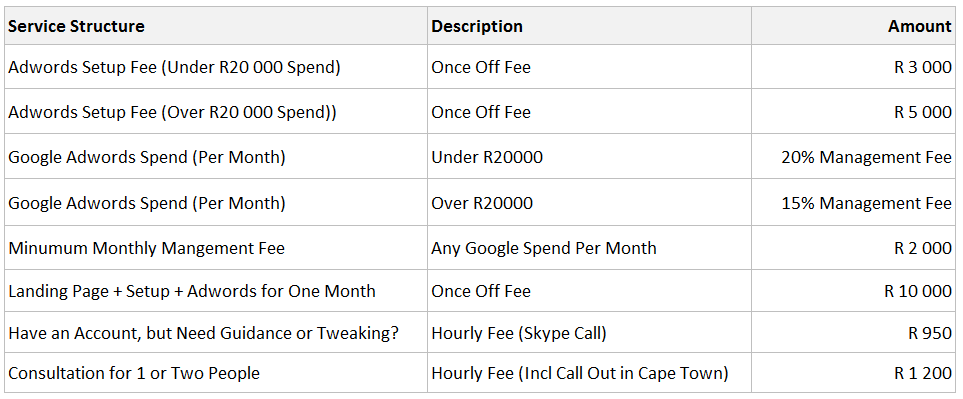Click Any Google Spend Per Month cell
The height and width of the screenshot is (399, 963).
pyautogui.click(x=589, y=247)
